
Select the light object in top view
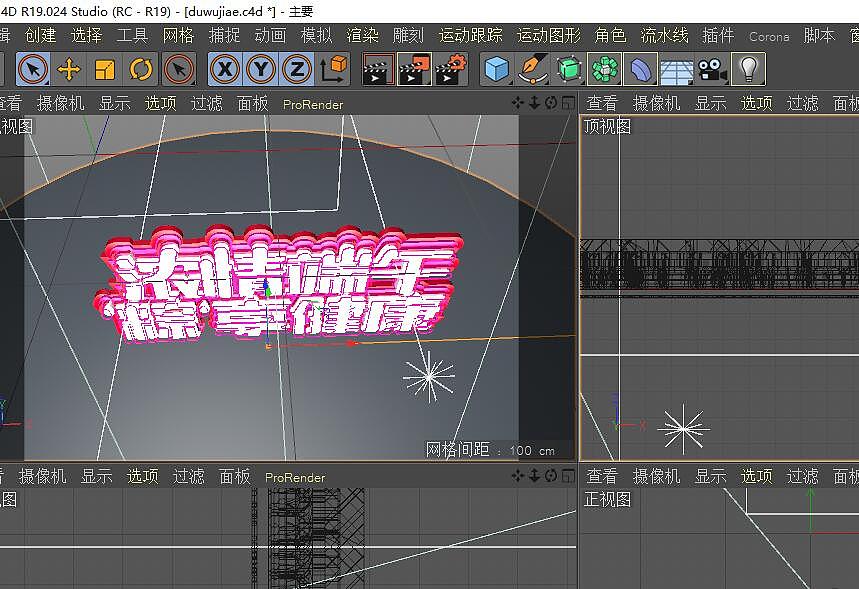coord(684,429)
